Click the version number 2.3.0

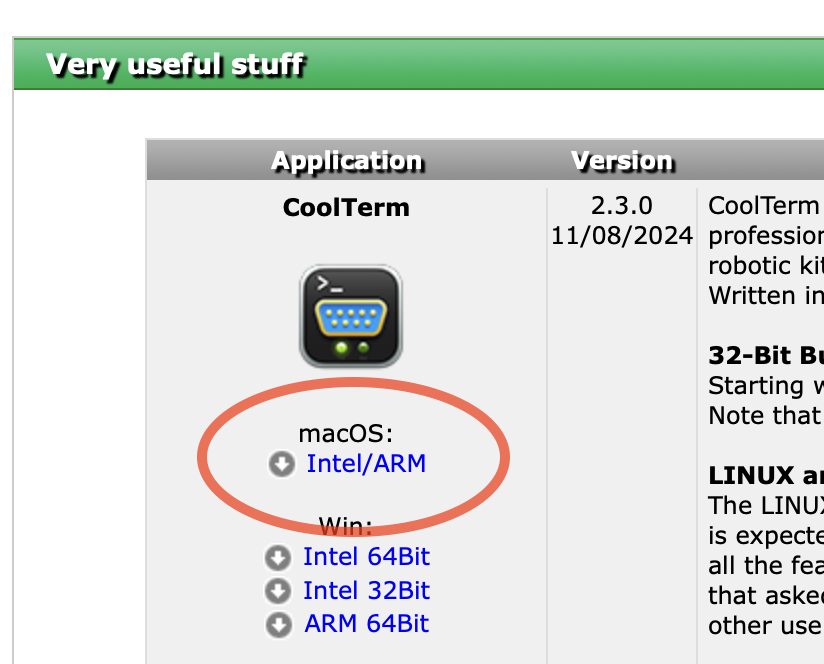click(622, 205)
